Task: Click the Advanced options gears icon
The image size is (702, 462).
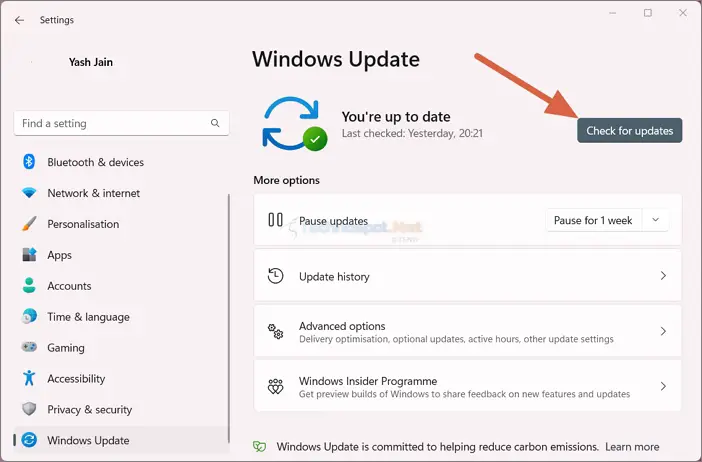Action: pos(275,331)
